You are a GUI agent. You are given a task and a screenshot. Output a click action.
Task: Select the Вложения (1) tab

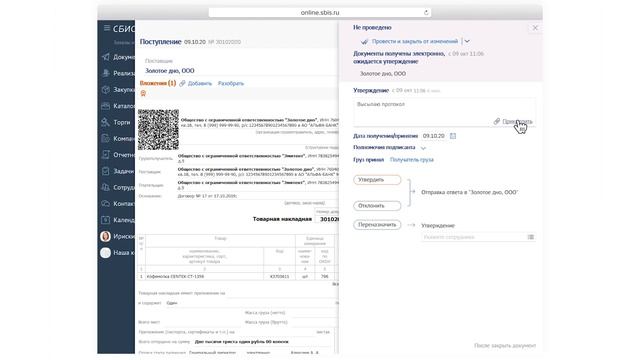tap(158, 83)
